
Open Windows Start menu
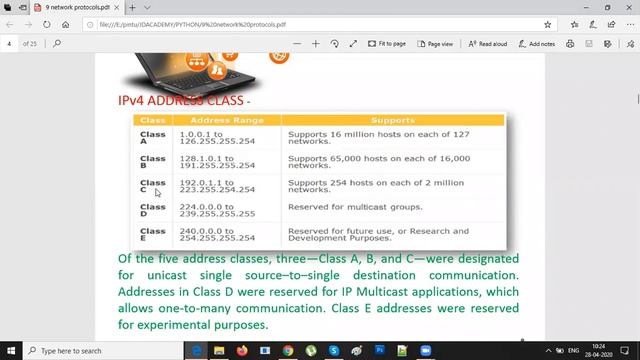[11, 351]
